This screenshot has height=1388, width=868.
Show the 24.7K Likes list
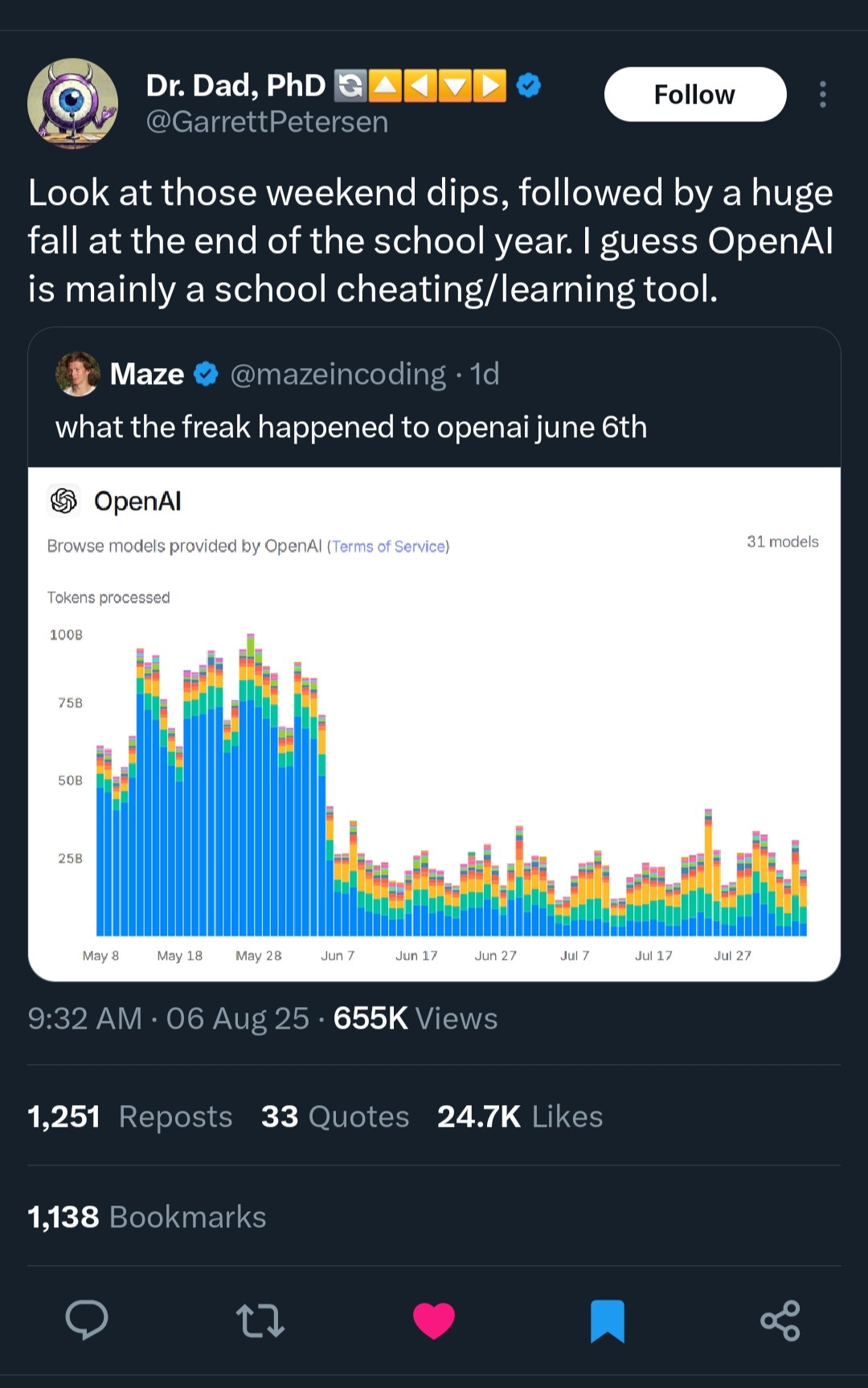[520, 1116]
